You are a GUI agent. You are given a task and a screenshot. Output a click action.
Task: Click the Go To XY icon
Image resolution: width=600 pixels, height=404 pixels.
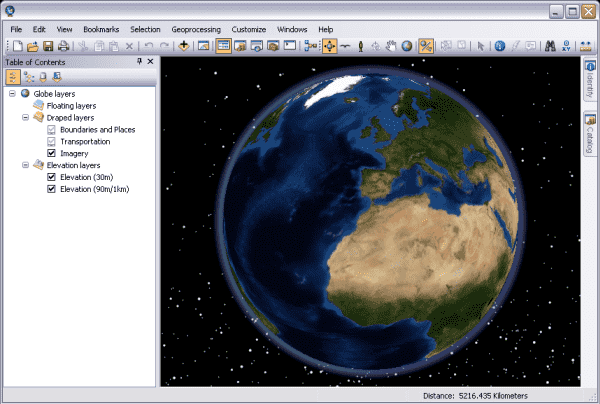[566, 46]
